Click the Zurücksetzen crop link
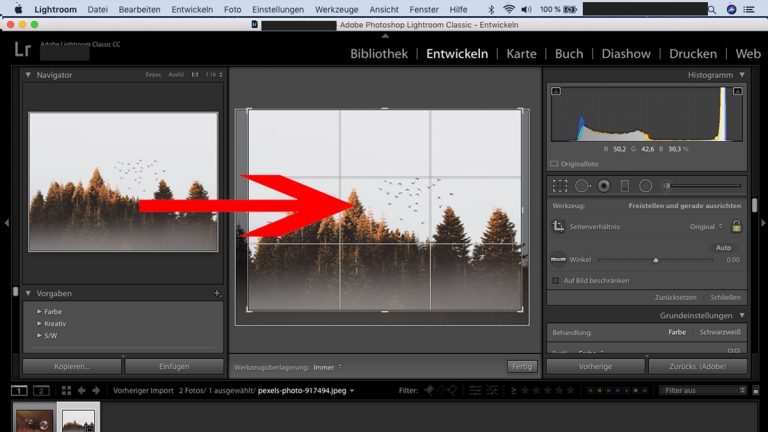The width and height of the screenshot is (768, 432). pos(675,297)
